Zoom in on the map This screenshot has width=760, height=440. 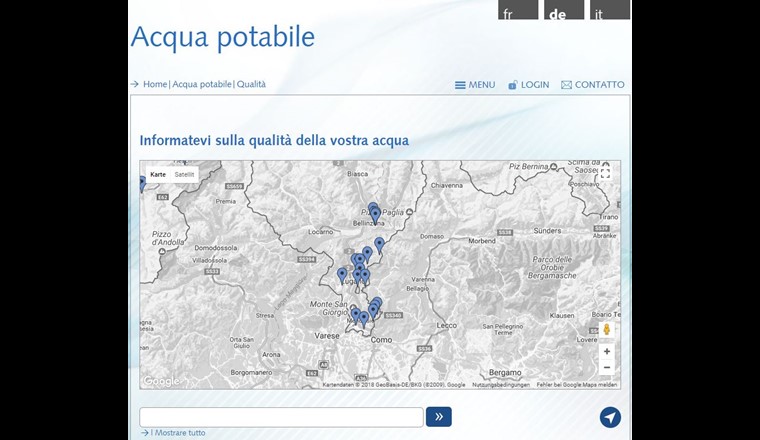[x=606, y=351]
